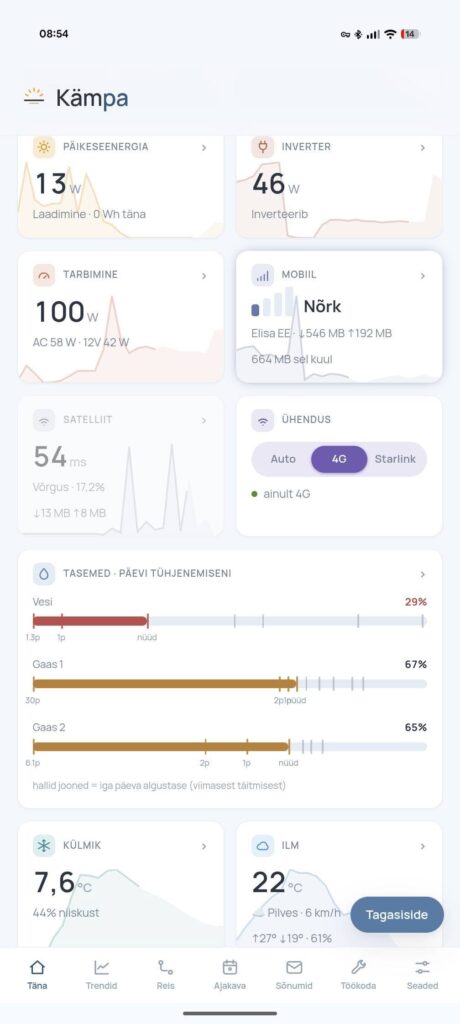Switch to the Trendid tab
This screenshot has height=1024, width=460.
click(x=101, y=974)
